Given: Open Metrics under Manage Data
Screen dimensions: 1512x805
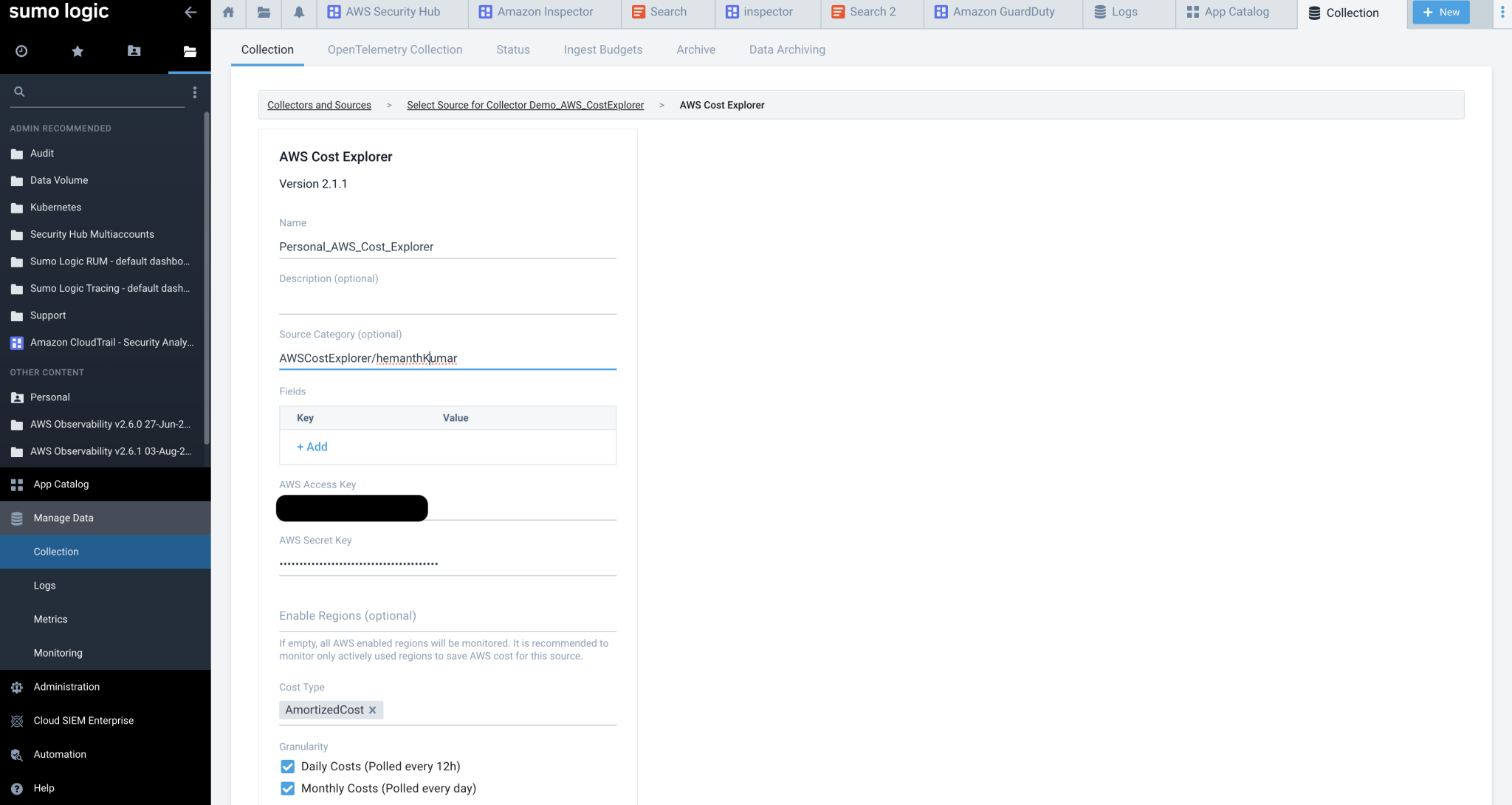Looking at the screenshot, I should tap(105, 620).
